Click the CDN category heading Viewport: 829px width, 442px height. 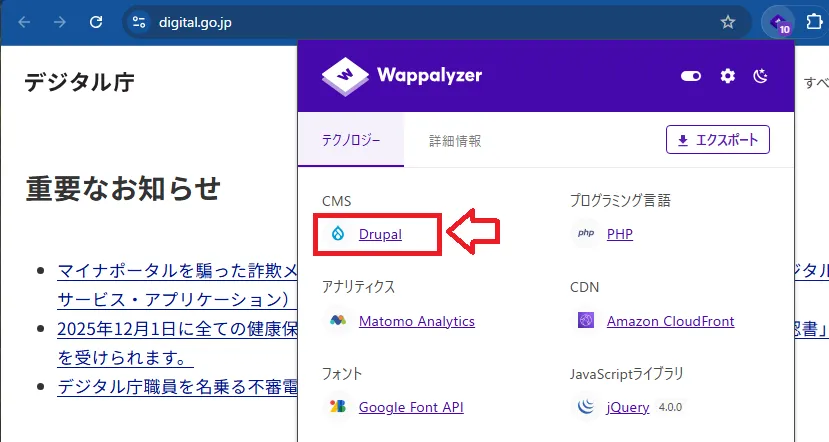click(584, 287)
